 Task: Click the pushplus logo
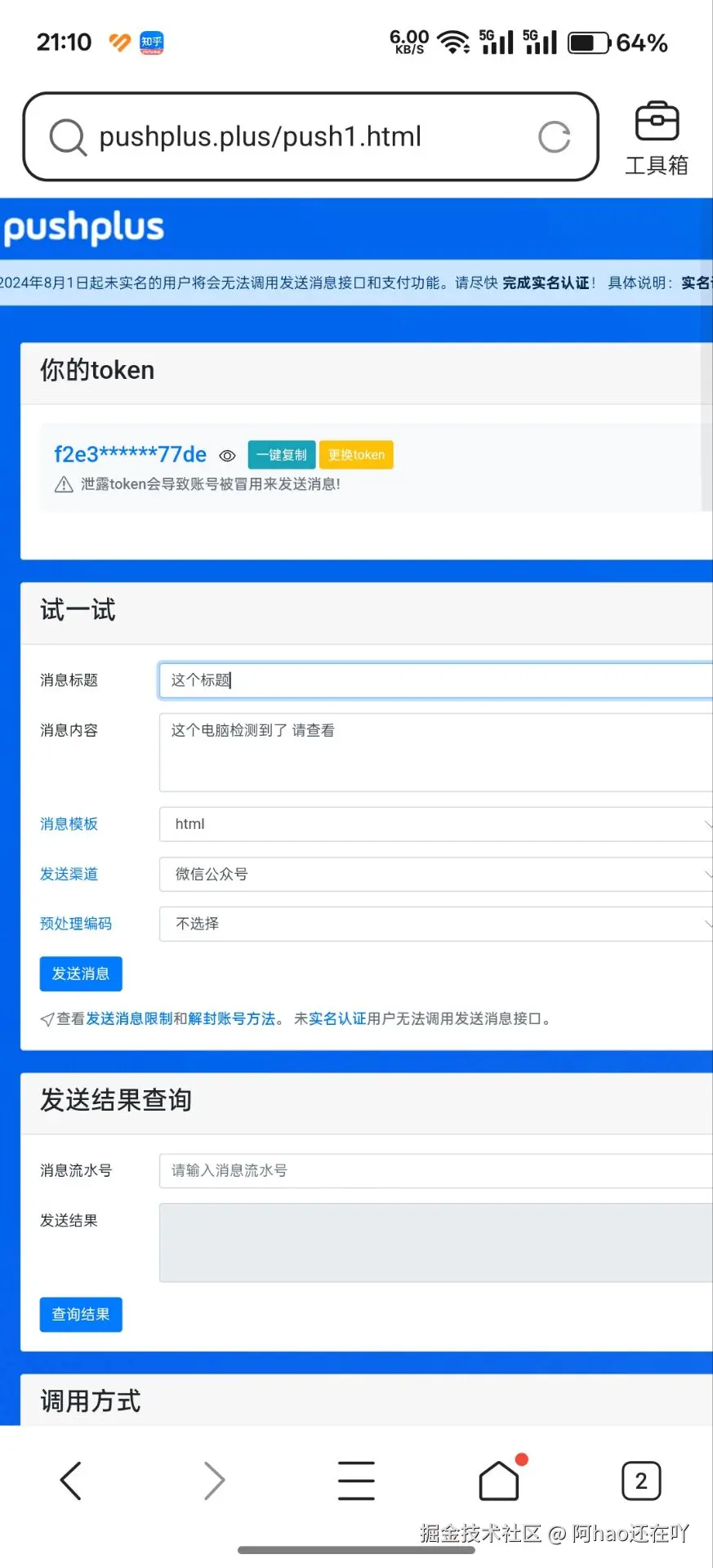[83, 228]
